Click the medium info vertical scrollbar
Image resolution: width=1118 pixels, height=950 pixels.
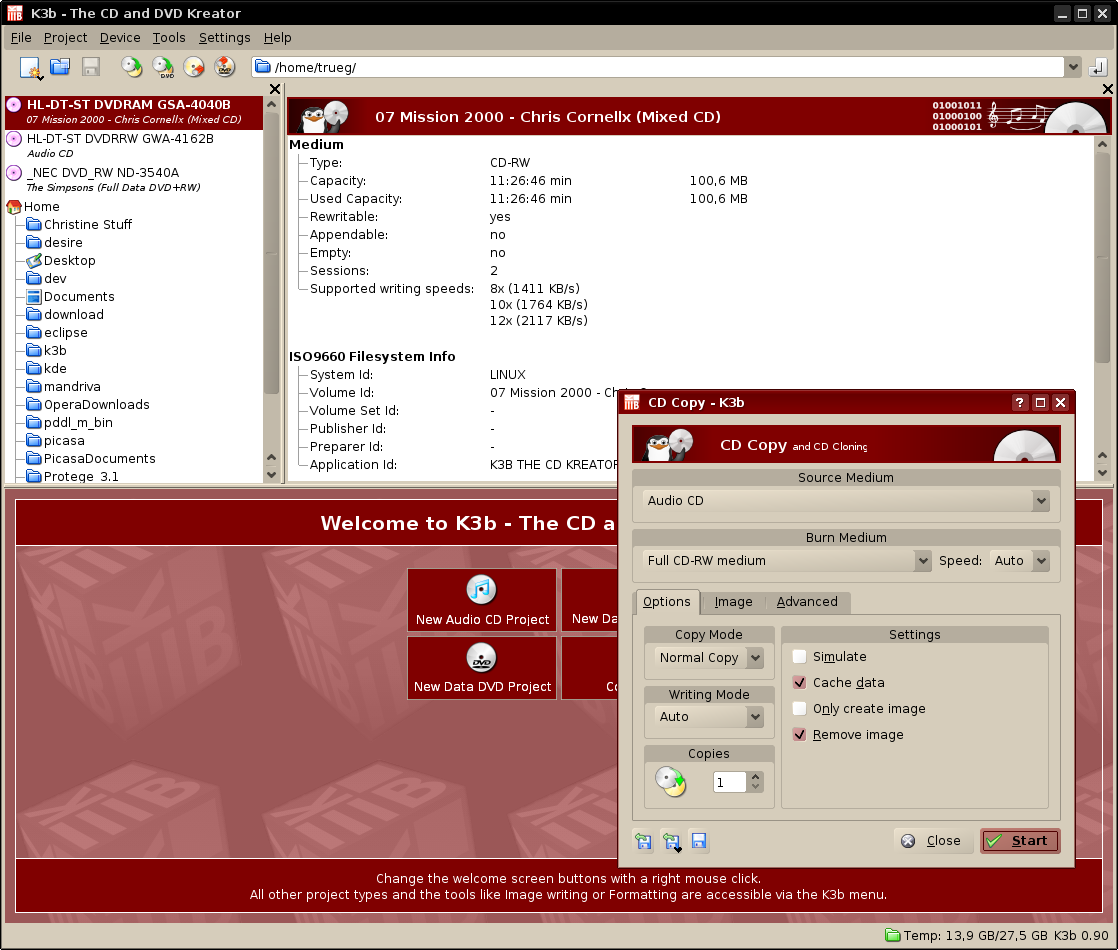(x=1102, y=257)
